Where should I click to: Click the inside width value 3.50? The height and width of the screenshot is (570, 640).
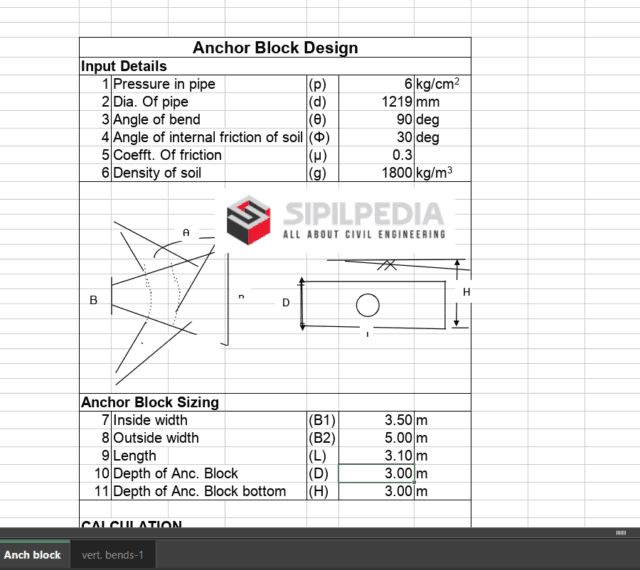376,420
